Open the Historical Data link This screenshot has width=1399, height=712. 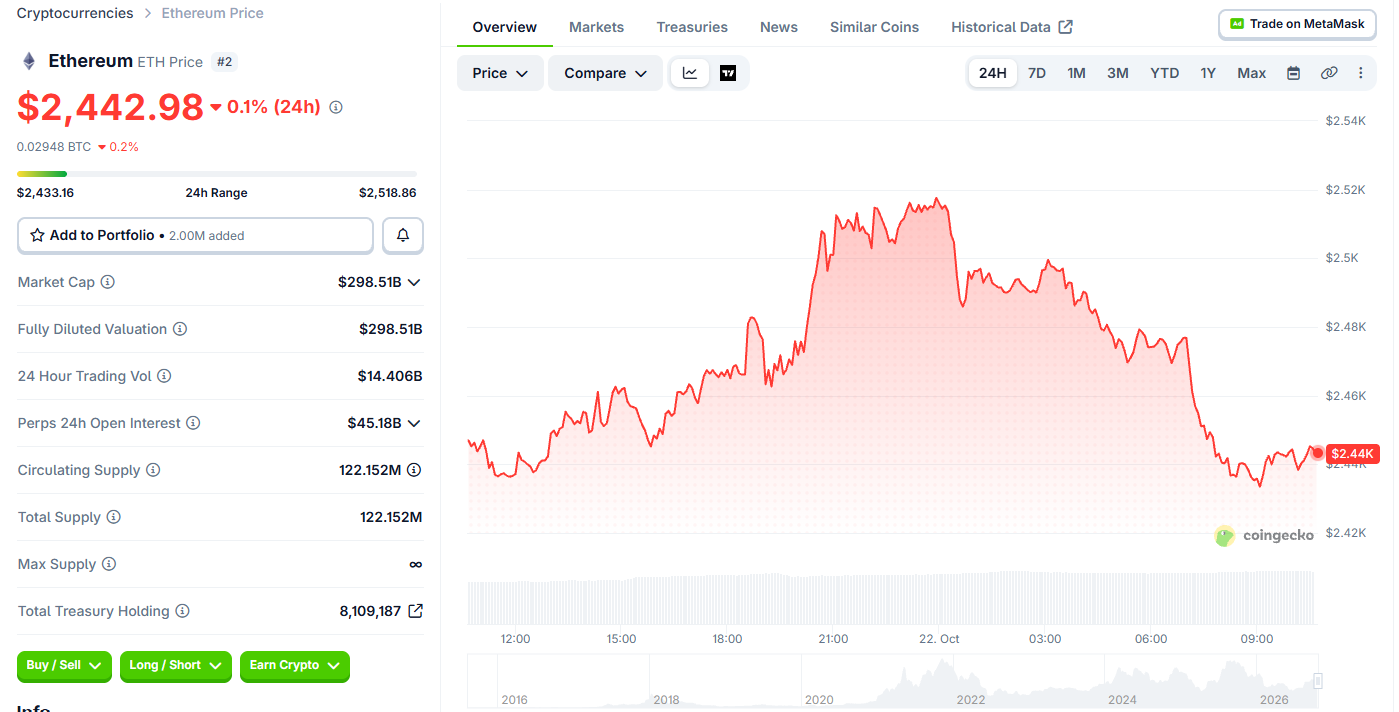point(1011,27)
